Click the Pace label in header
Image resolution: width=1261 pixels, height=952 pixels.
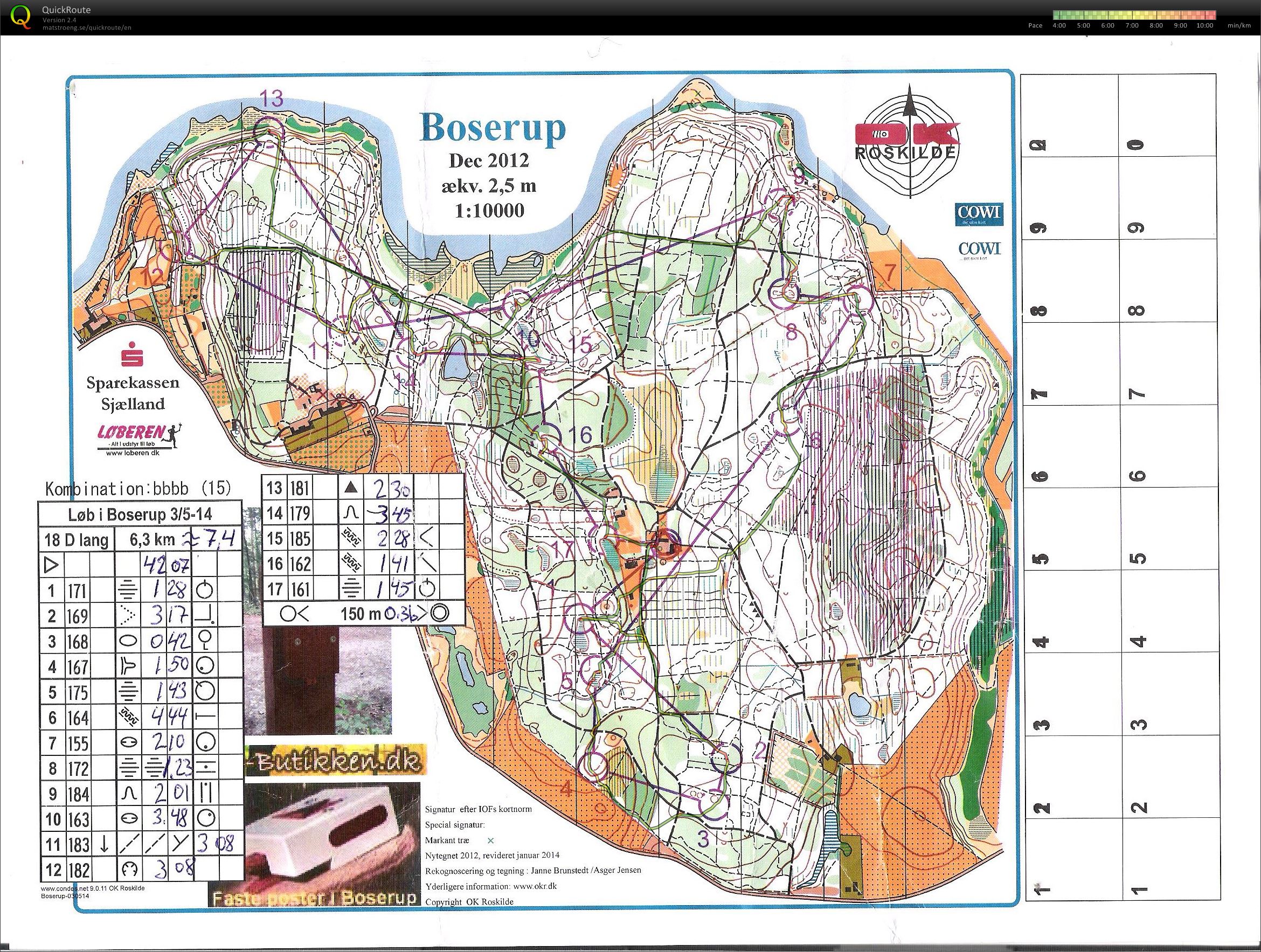pyautogui.click(x=1035, y=26)
